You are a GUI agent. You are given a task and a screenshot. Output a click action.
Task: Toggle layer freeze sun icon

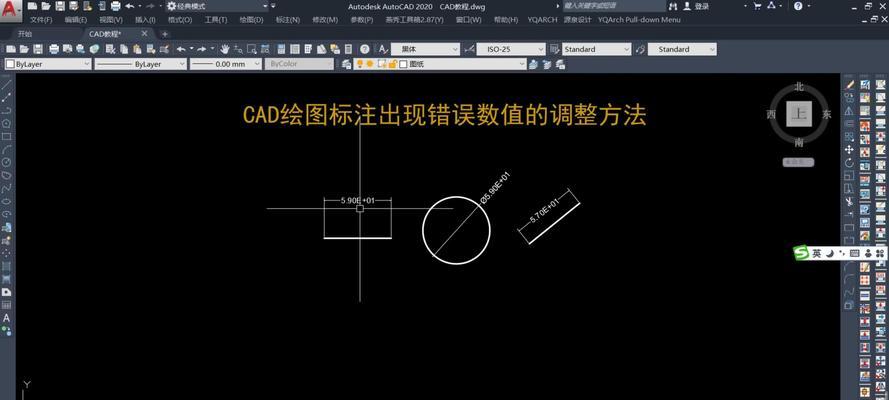tap(370, 64)
